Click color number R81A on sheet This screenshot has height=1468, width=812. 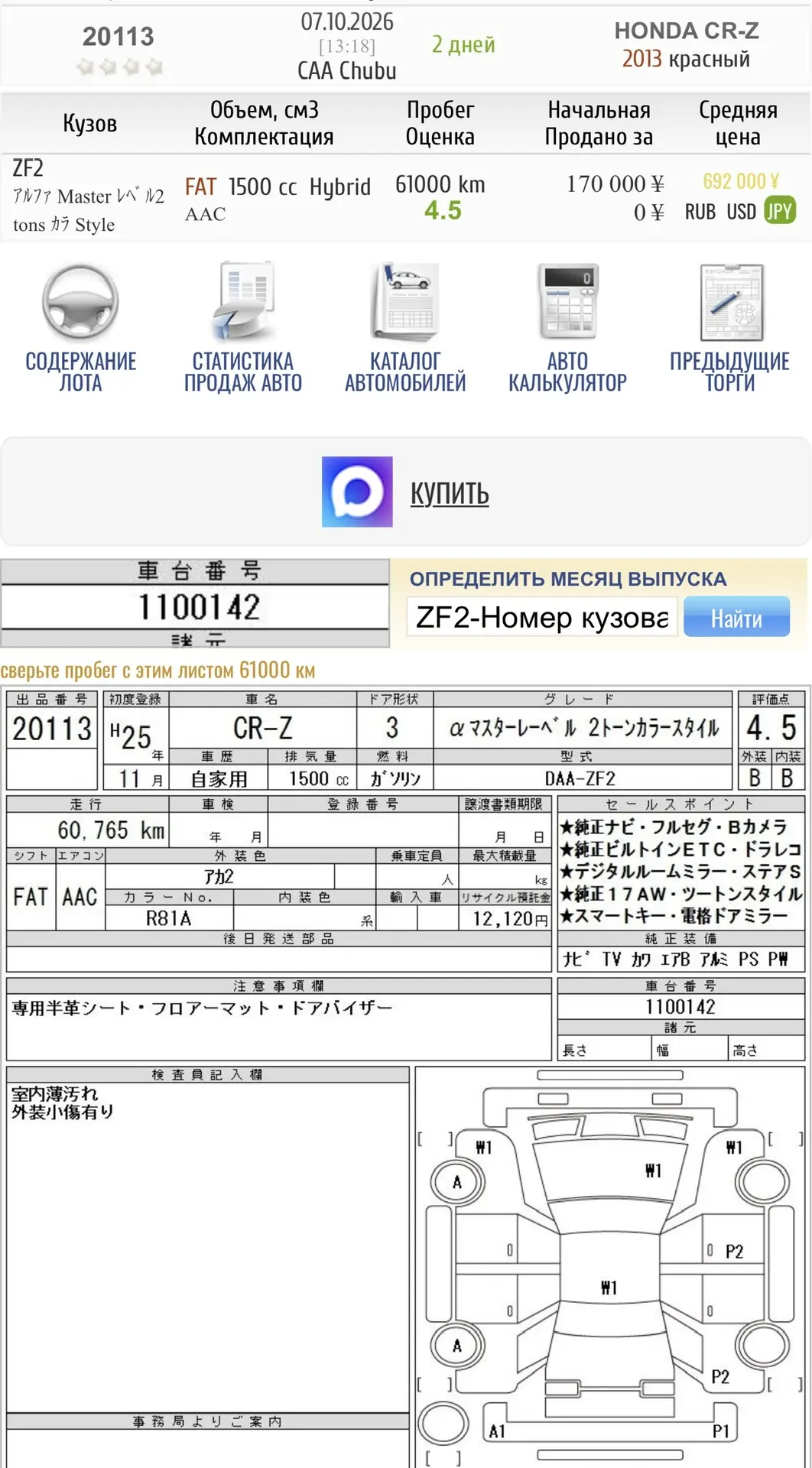pos(169,917)
